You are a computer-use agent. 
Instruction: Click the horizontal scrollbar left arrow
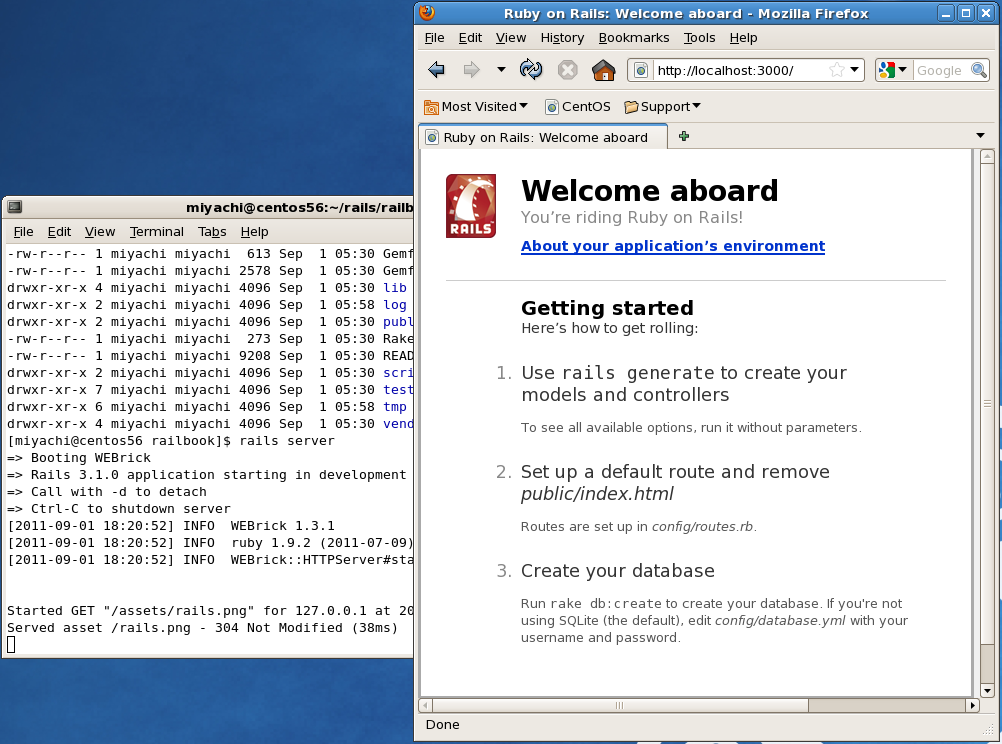click(426, 706)
